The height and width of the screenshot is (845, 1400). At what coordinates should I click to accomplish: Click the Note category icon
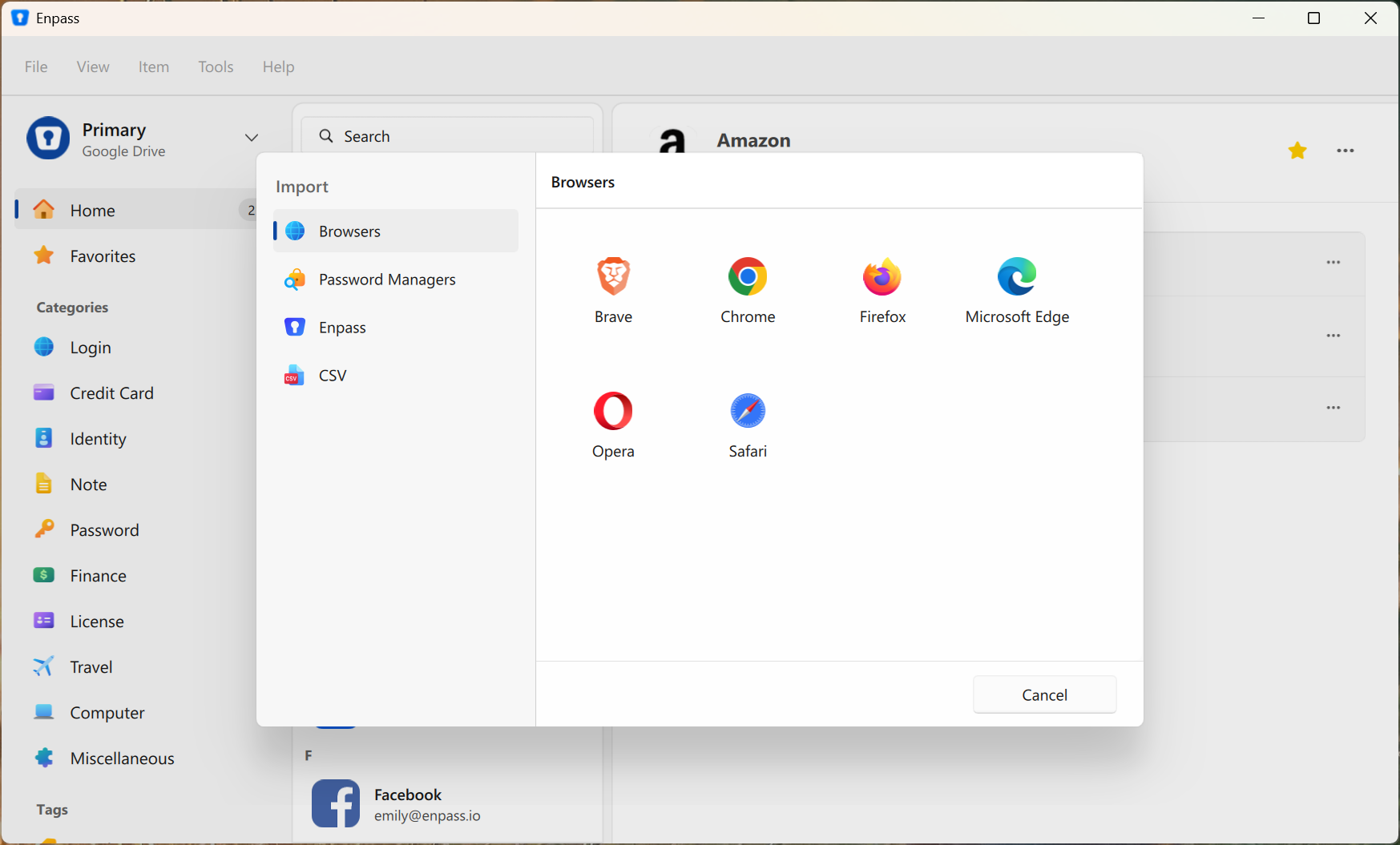click(x=44, y=484)
